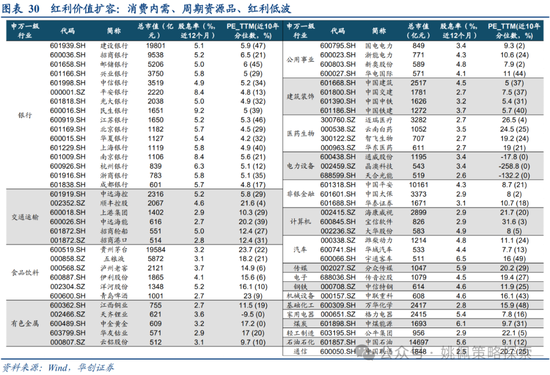Click stock code 600016.SH
Screen dimensions: 550x375
[68, 111]
